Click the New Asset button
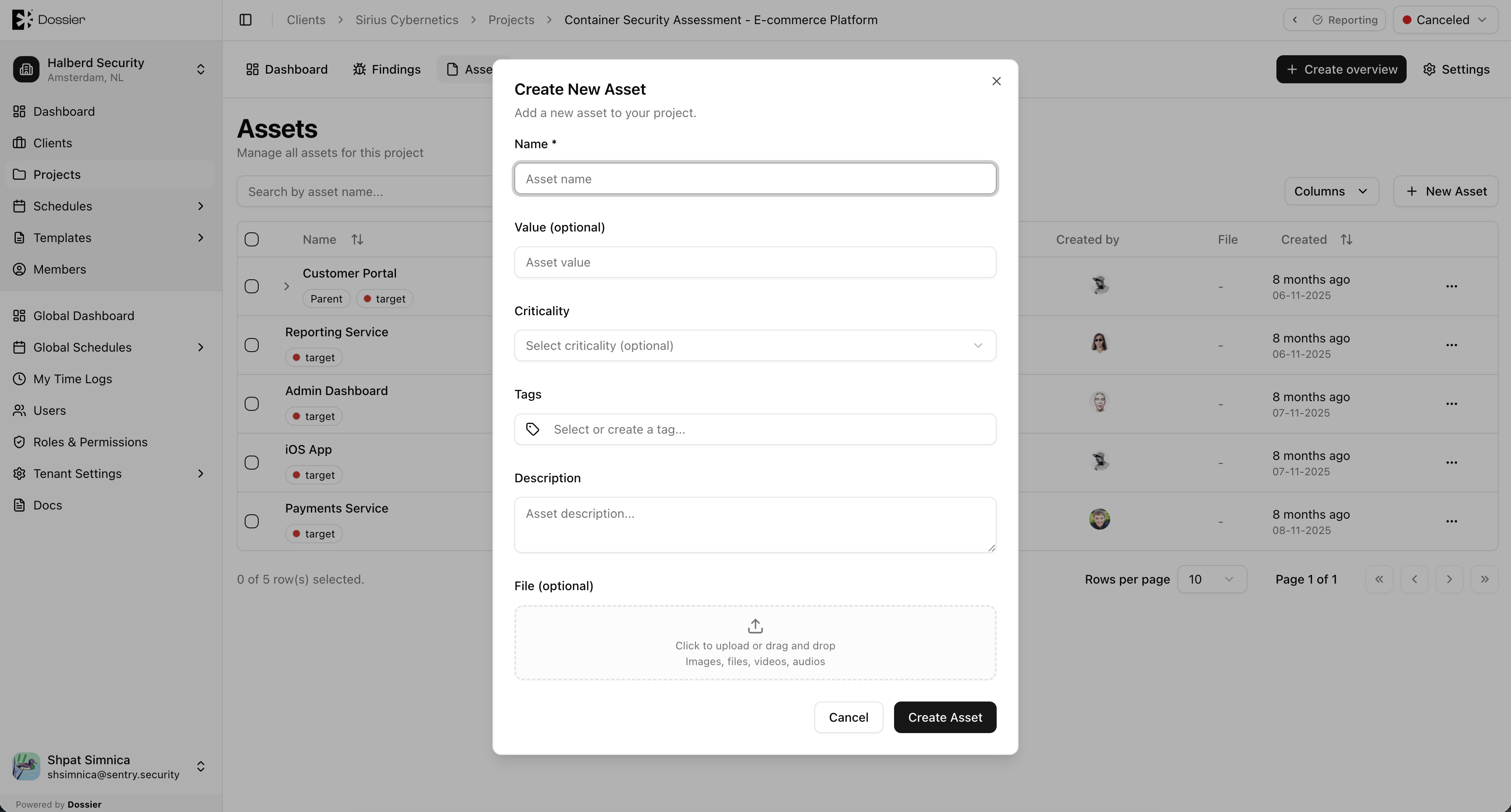 pos(1446,191)
